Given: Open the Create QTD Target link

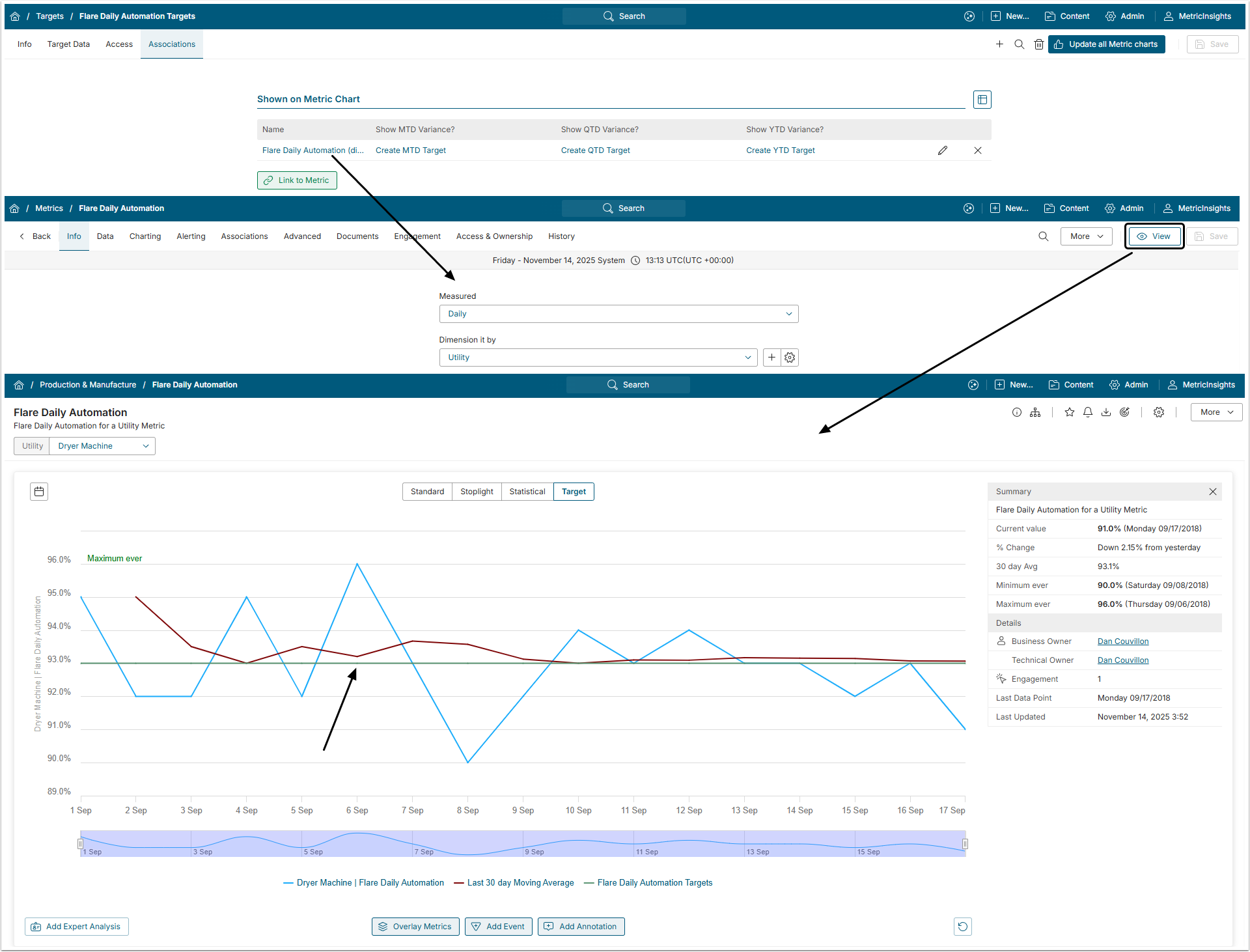Looking at the screenshot, I should click(x=595, y=150).
